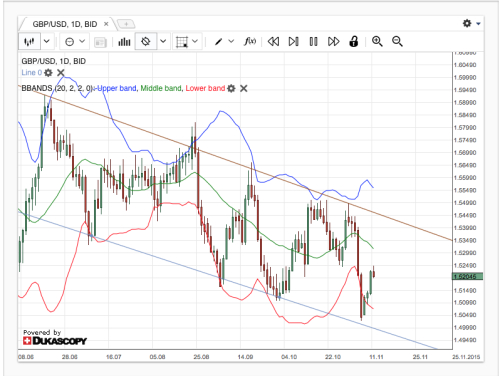Image resolution: width=500 pixels, height=376 pixels.
Task: Add a new chart tab
Action: tap(126, 24)
